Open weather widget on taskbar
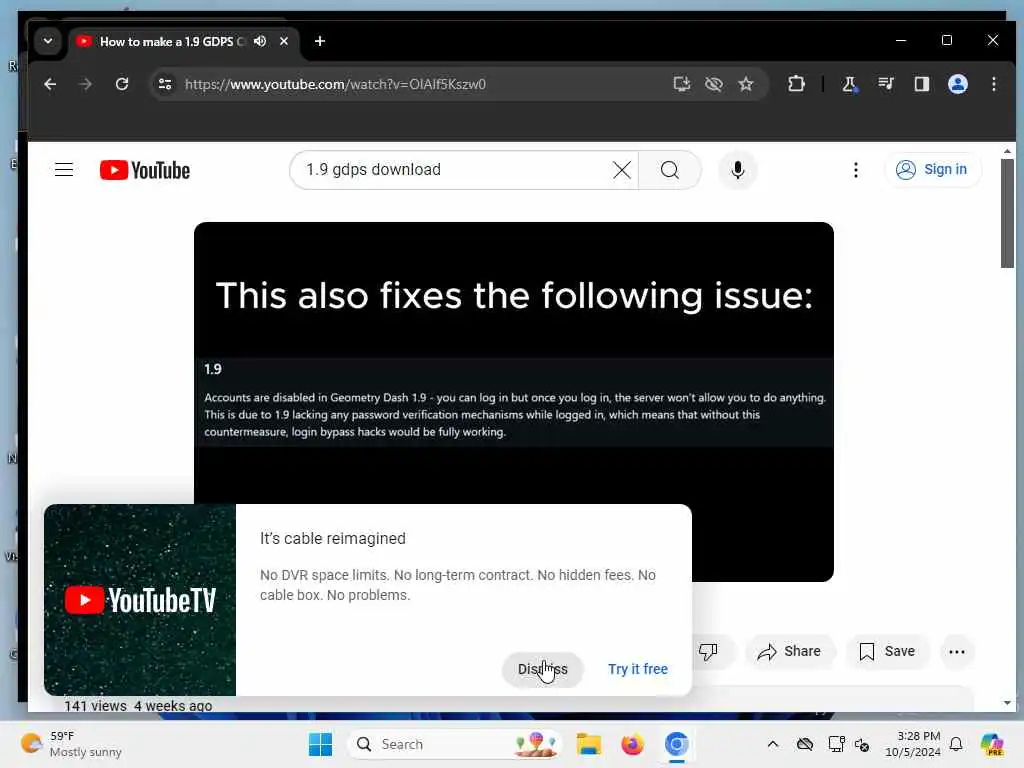This screenshot has width=1024, height=768. click(x=71, y=744)
